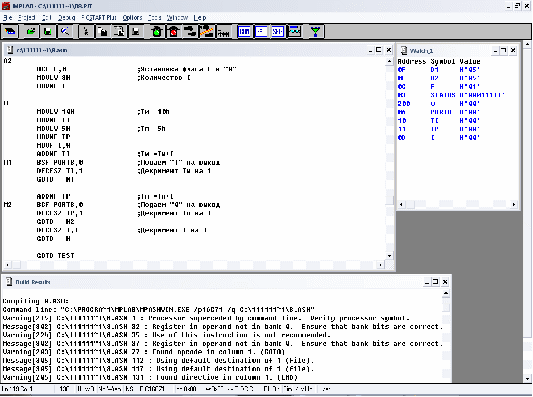Click the Build Results window title icon

tap(9, 281)
